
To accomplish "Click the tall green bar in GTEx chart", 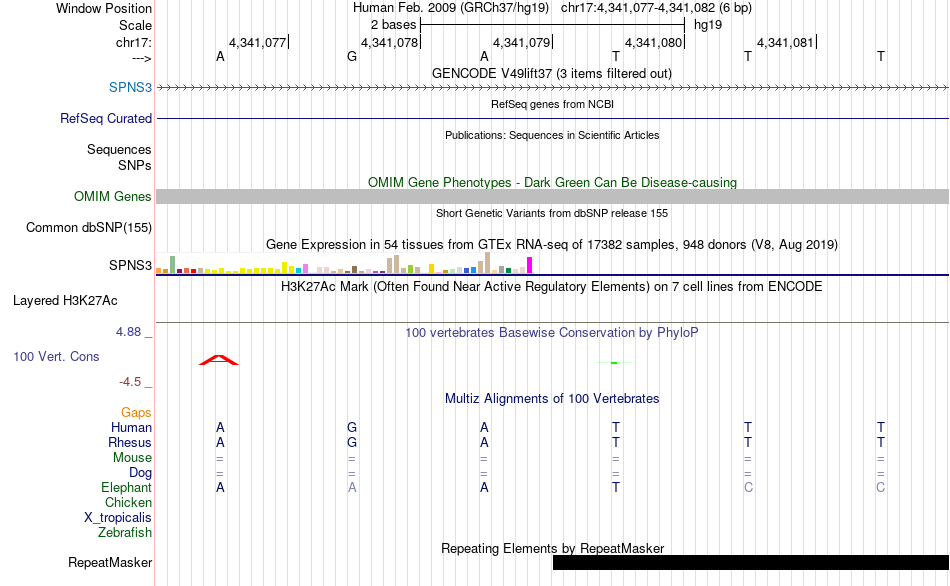I will point(173,264).
